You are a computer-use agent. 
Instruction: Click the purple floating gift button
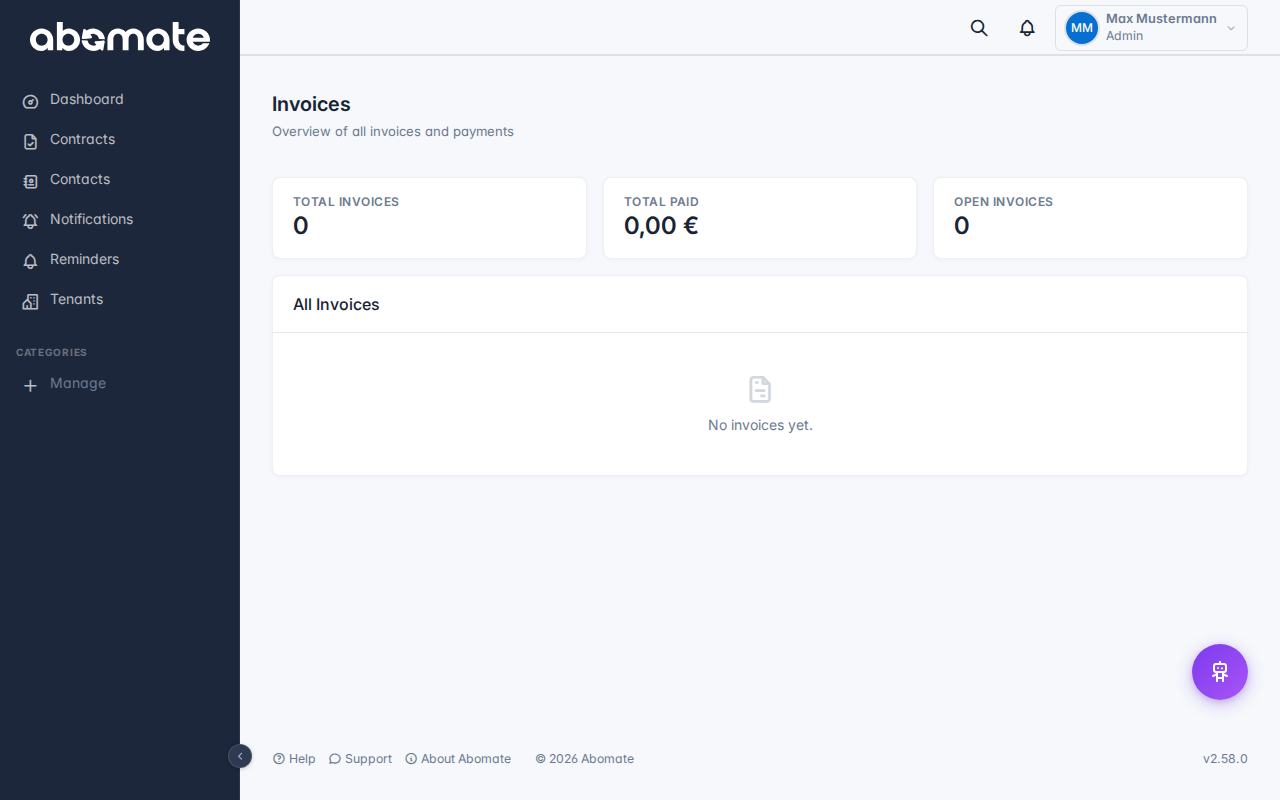(x=1219, y=671)
